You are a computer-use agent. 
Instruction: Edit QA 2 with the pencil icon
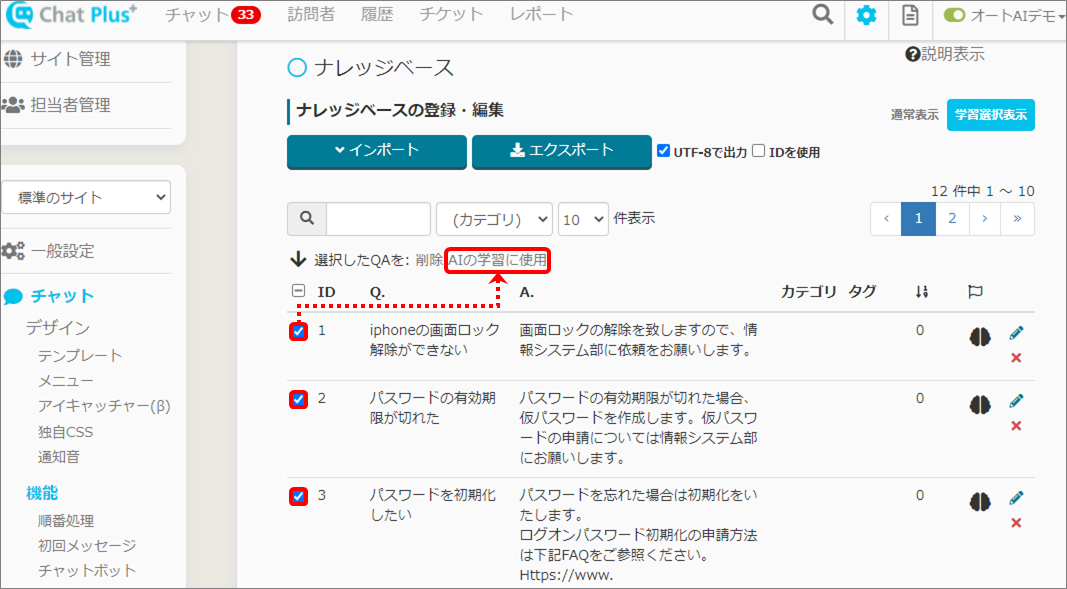click(1016, 400)
